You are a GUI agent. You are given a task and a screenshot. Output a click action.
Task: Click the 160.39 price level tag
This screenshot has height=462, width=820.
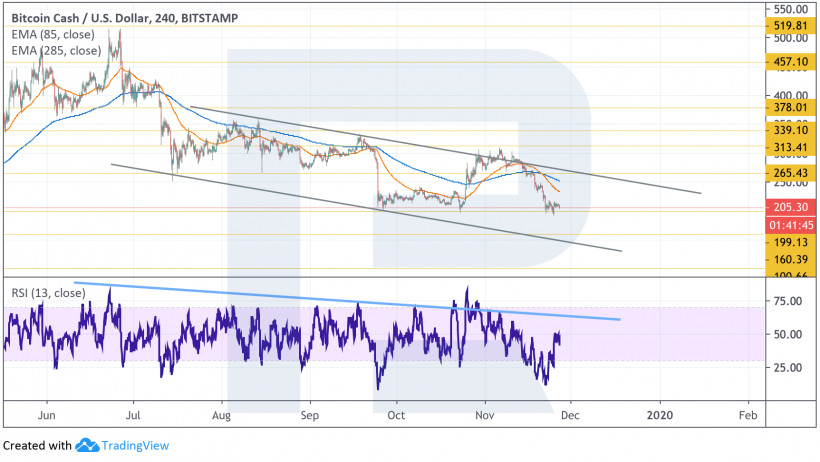pyautogui.click(x=783, y=259)
